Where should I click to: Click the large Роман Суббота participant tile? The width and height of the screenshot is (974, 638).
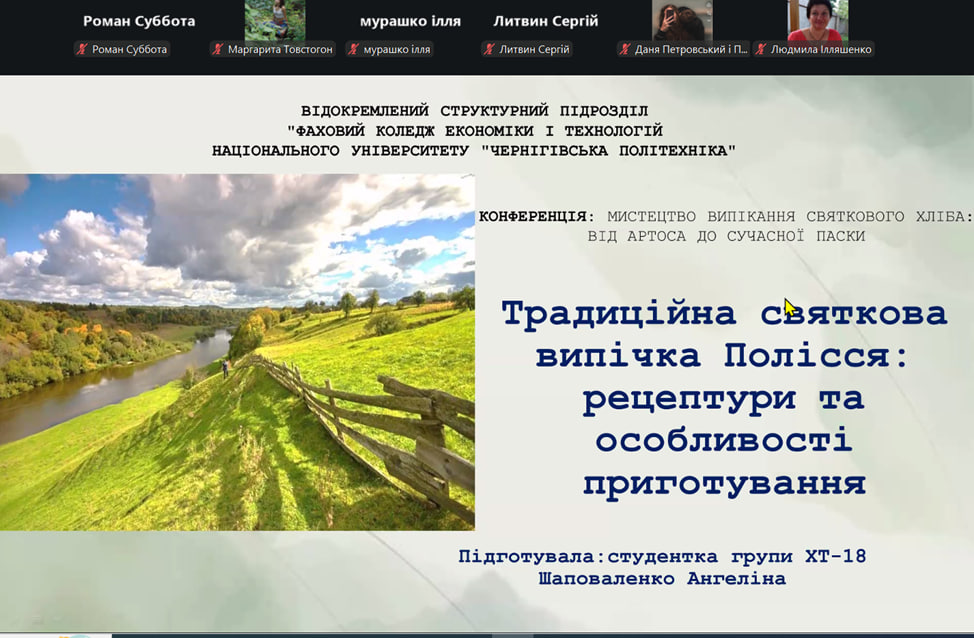point(139,21)
